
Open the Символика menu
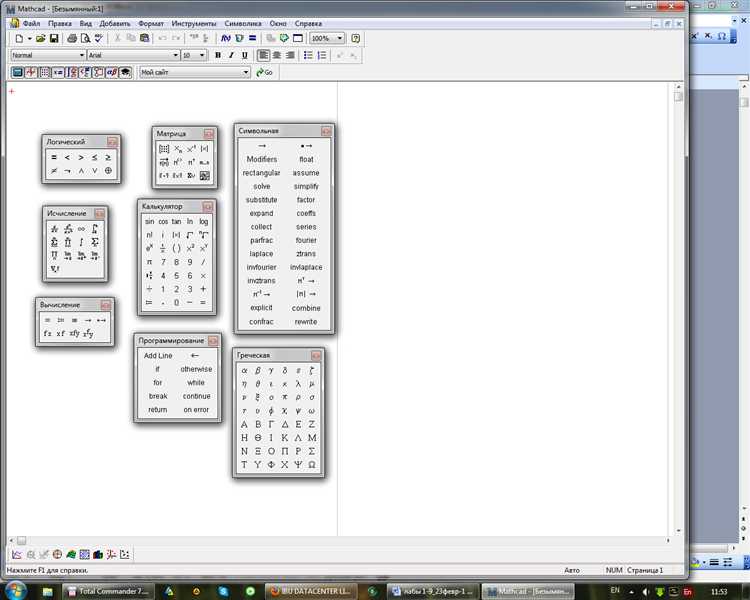pos(244,22)
